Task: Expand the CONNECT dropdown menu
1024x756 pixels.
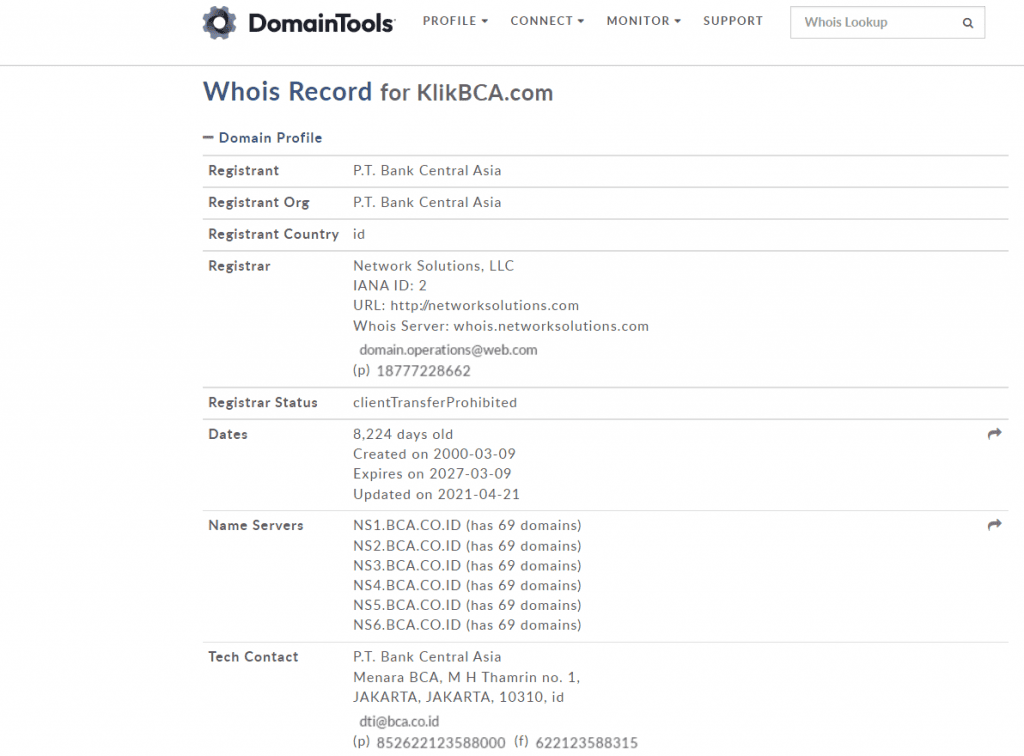Action: pyautogui.click(x=546, y=20)
